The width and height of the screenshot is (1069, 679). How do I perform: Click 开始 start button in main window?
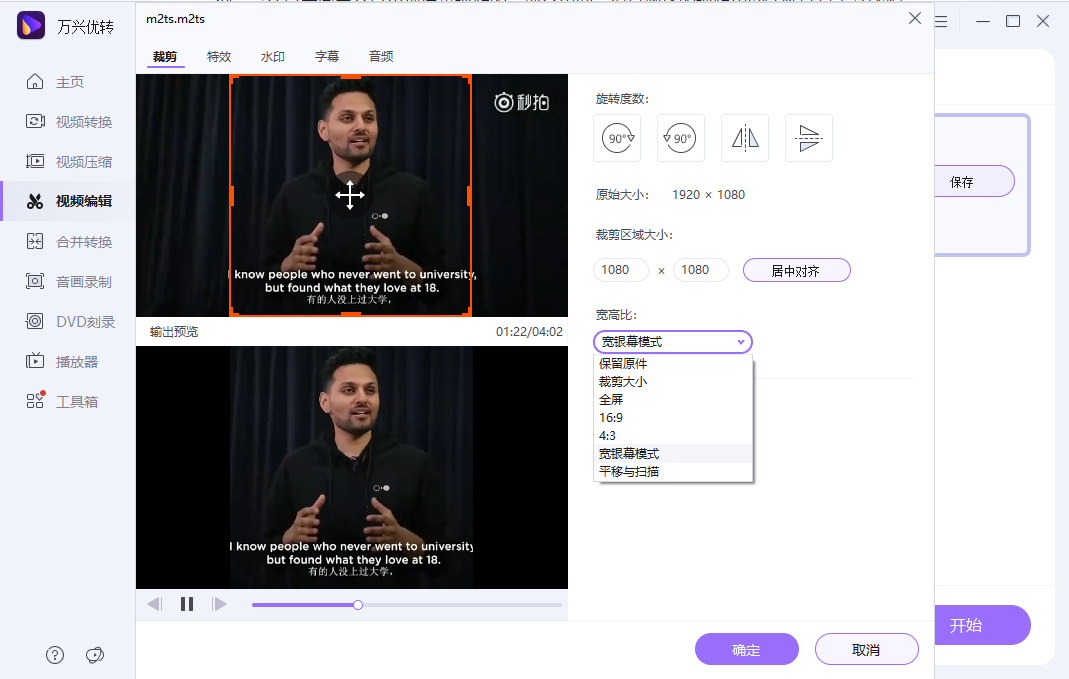pos(982,625)
